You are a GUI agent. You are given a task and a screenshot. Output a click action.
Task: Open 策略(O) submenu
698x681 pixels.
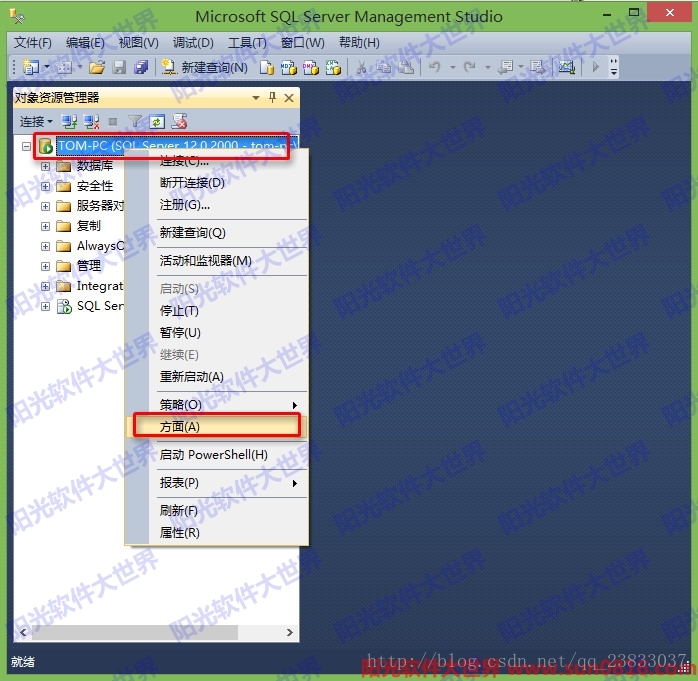(217, 405)
